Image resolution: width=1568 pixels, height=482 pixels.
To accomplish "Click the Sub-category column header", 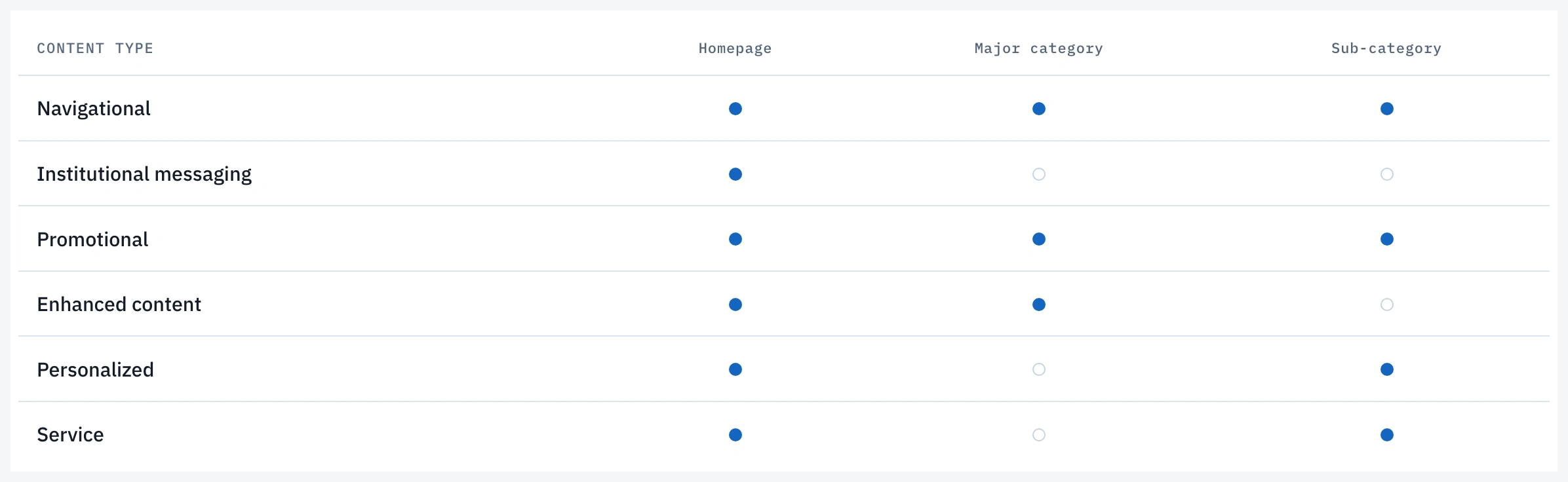I will pos(1386,48).
